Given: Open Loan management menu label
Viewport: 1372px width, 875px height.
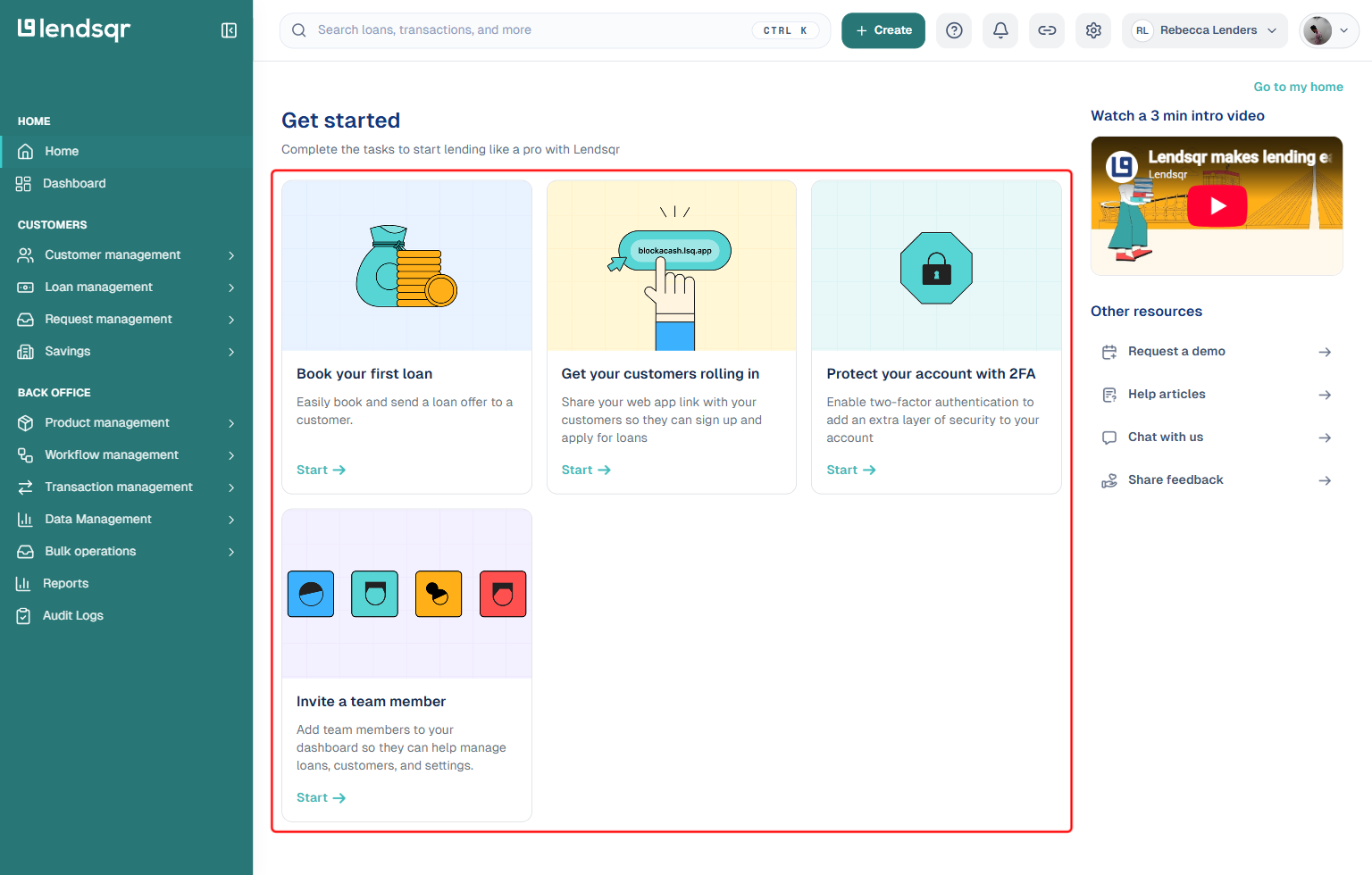Looking at the screenshot, I should pos(99,287).
